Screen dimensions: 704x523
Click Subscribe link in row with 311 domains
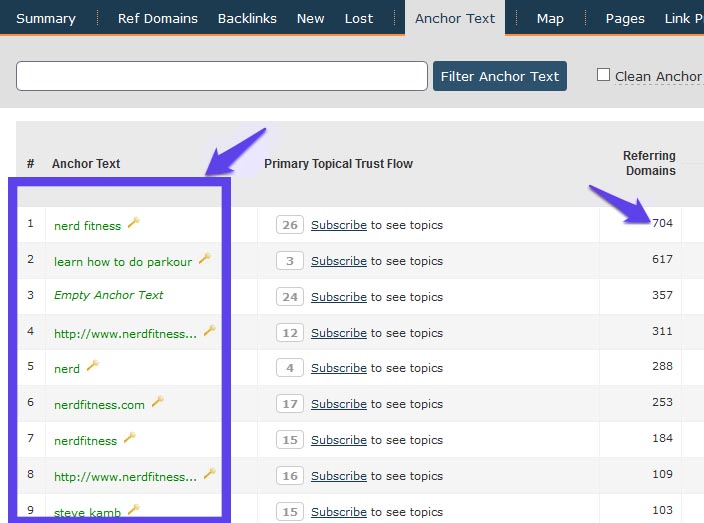coord(339,333)
